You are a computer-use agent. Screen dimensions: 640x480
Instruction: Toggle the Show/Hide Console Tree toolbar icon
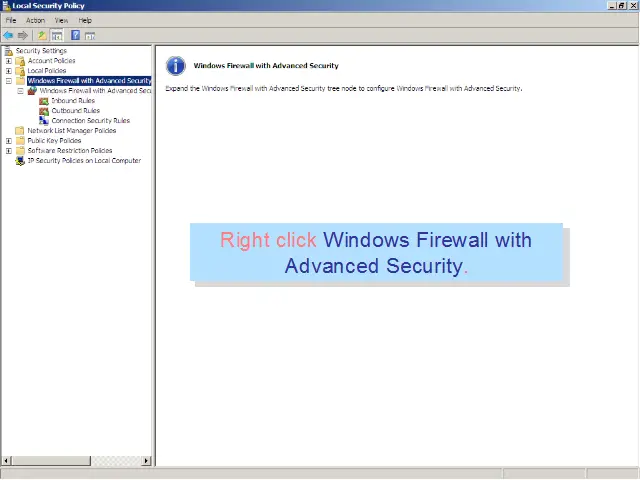[57, 36]
